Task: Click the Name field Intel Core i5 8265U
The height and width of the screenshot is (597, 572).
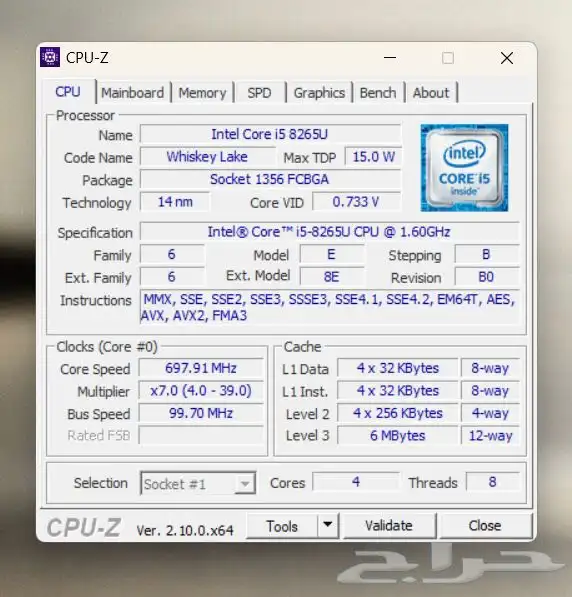Action: coord(270,134)
